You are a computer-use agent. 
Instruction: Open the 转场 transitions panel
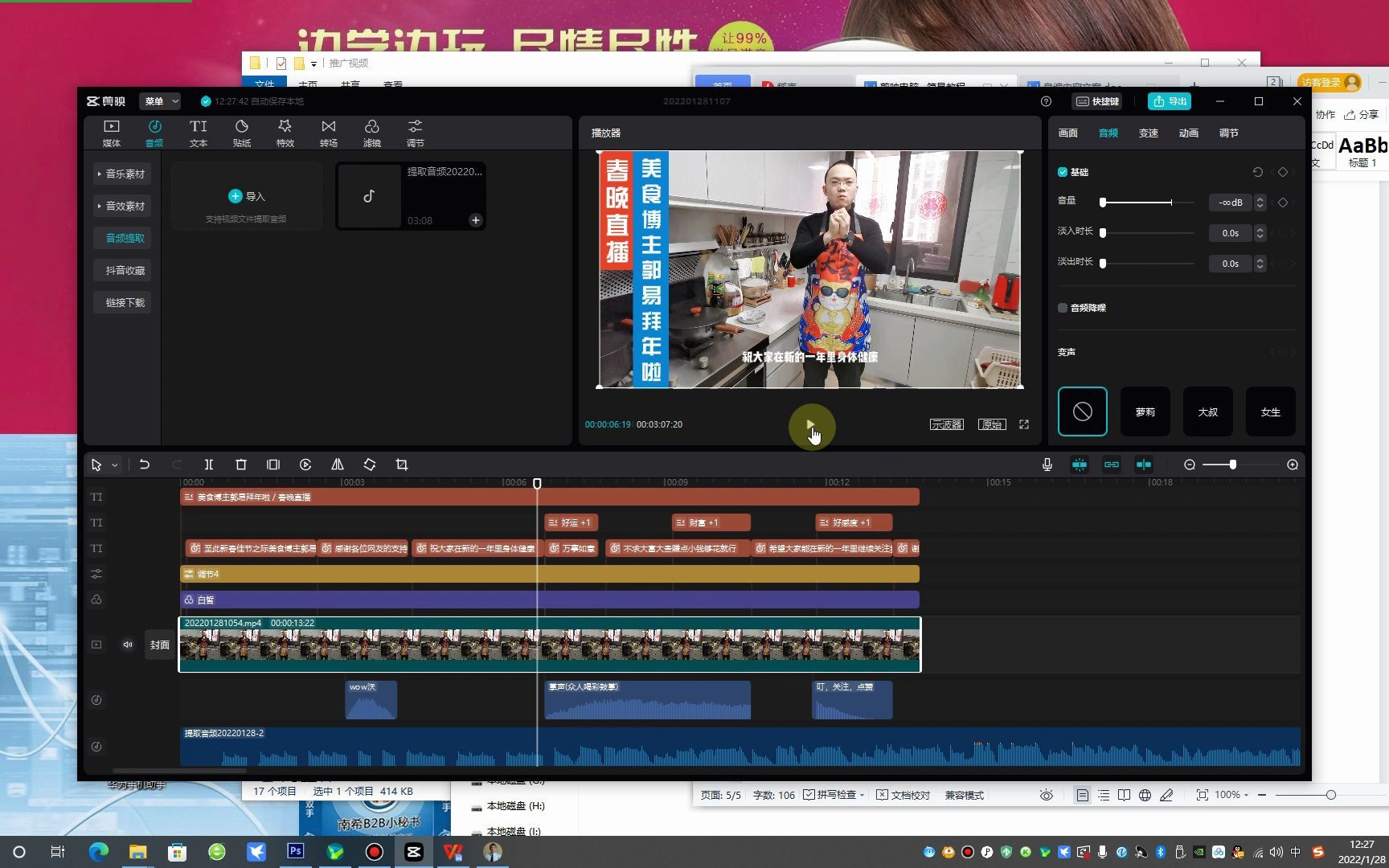click(328, 133)
